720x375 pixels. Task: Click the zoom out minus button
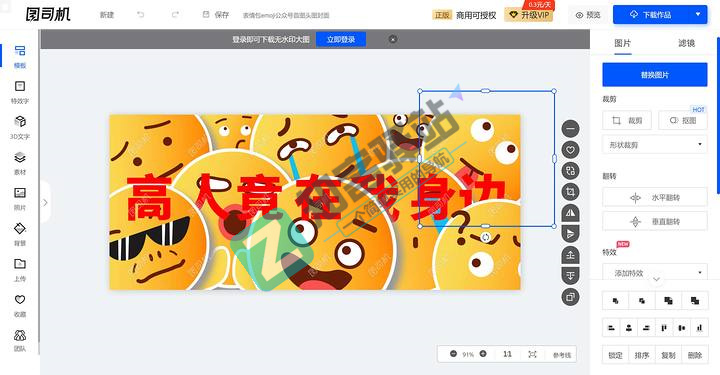click(453, 354)
